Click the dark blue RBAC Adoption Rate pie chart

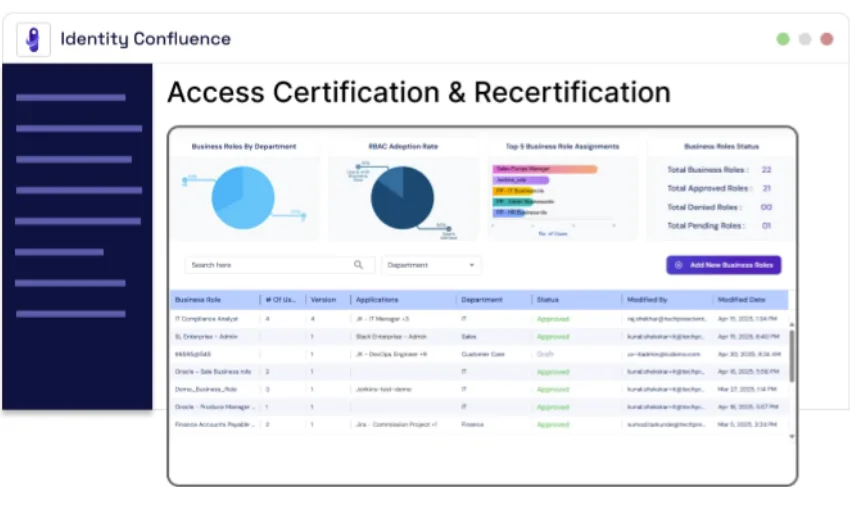pos(402,198)
